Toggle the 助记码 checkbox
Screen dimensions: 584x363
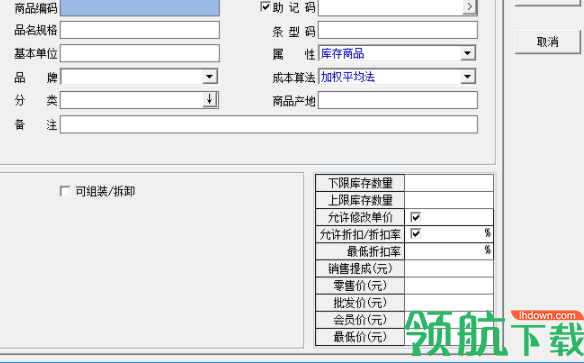tap(265, 7)
